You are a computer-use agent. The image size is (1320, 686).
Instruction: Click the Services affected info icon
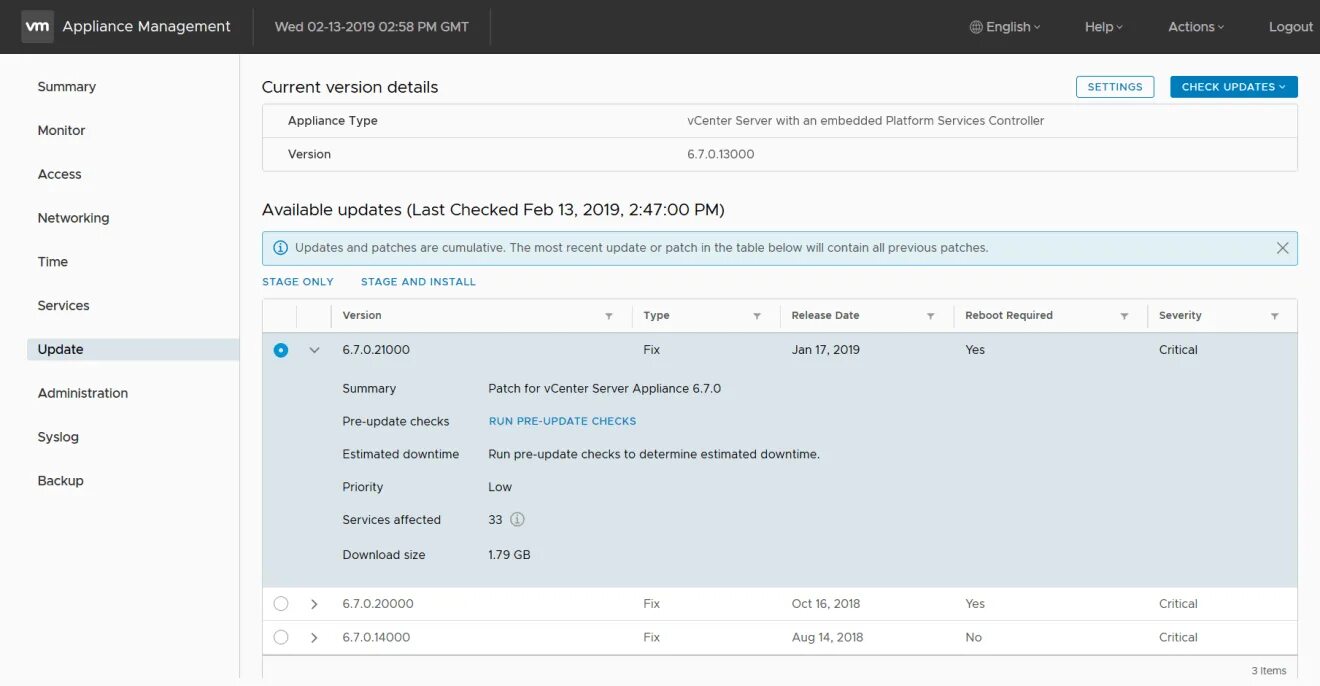517,520
